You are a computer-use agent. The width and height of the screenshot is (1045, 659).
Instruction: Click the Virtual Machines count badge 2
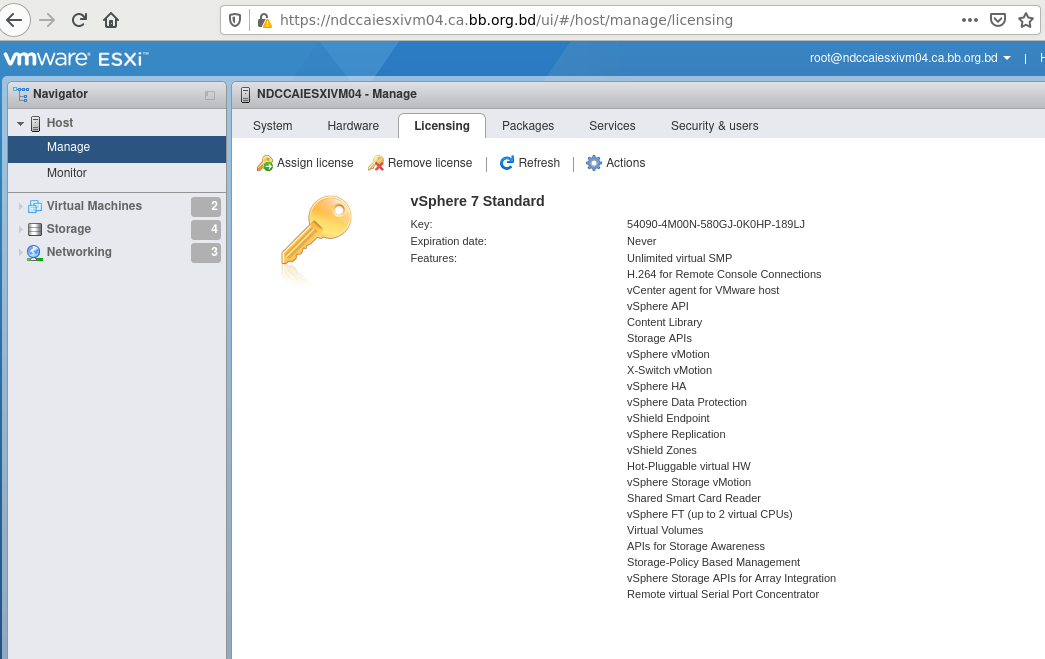click(206, 207)
